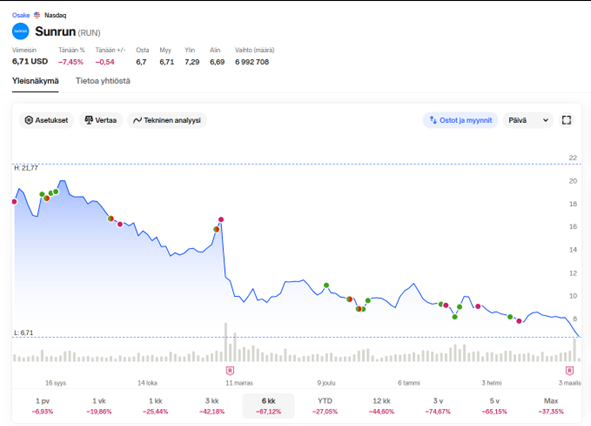Select the 3 kk time range
This screenshot has height=426, width=591.
click(212, 406)
